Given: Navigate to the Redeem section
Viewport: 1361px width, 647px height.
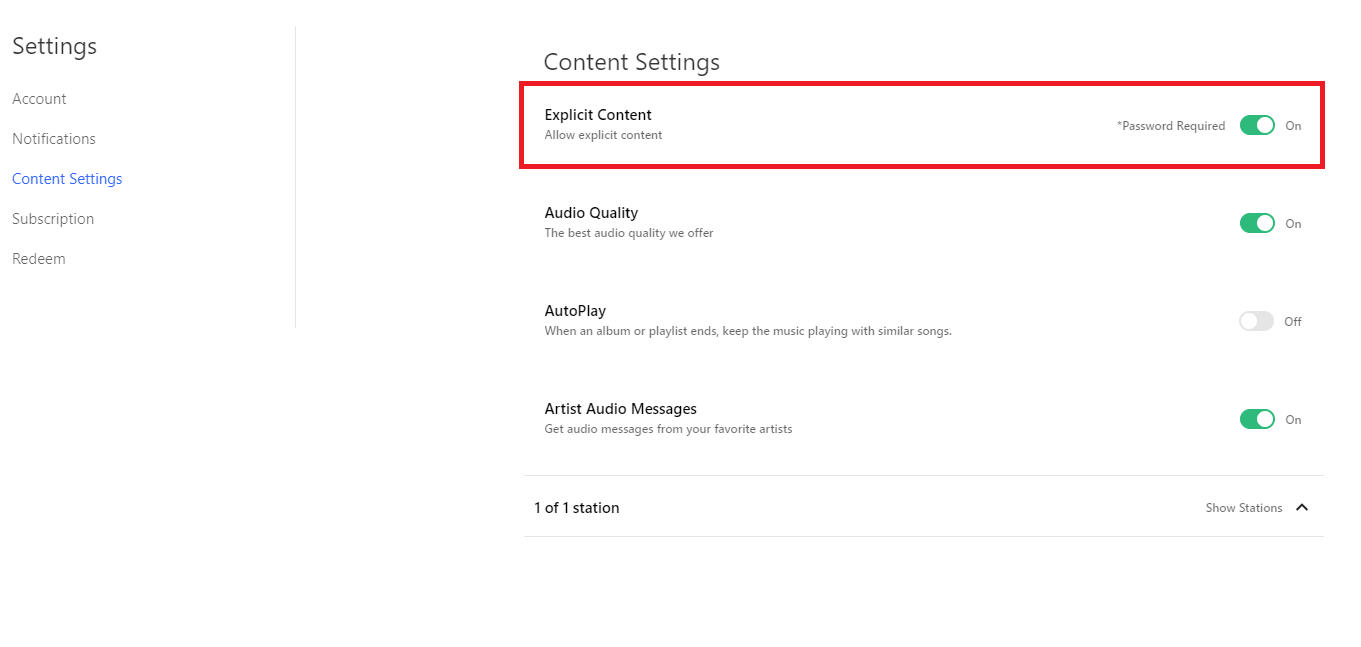Looking at the screenshot, I should coord(39,259).
